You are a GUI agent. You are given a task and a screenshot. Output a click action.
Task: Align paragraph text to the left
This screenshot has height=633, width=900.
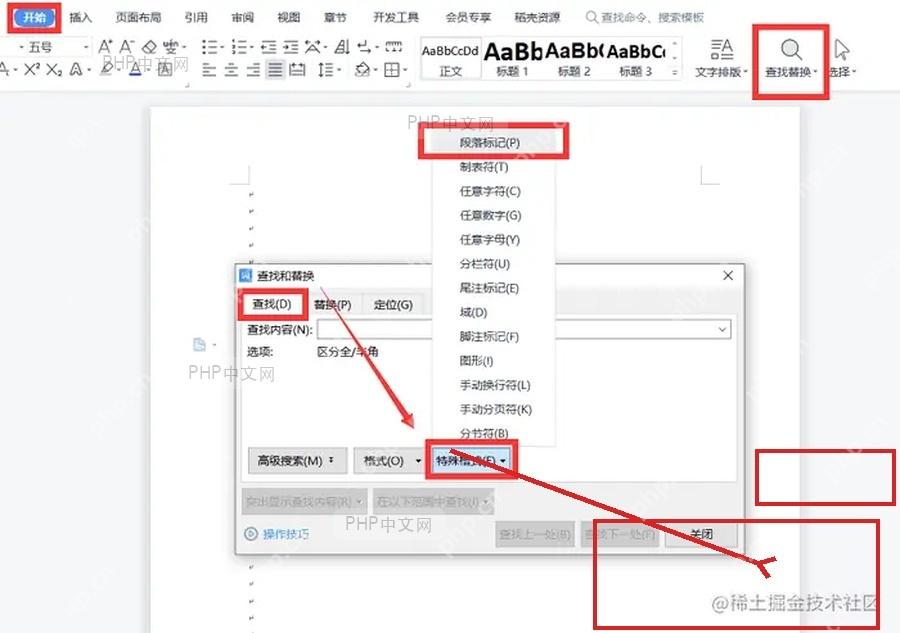[210, 71]
